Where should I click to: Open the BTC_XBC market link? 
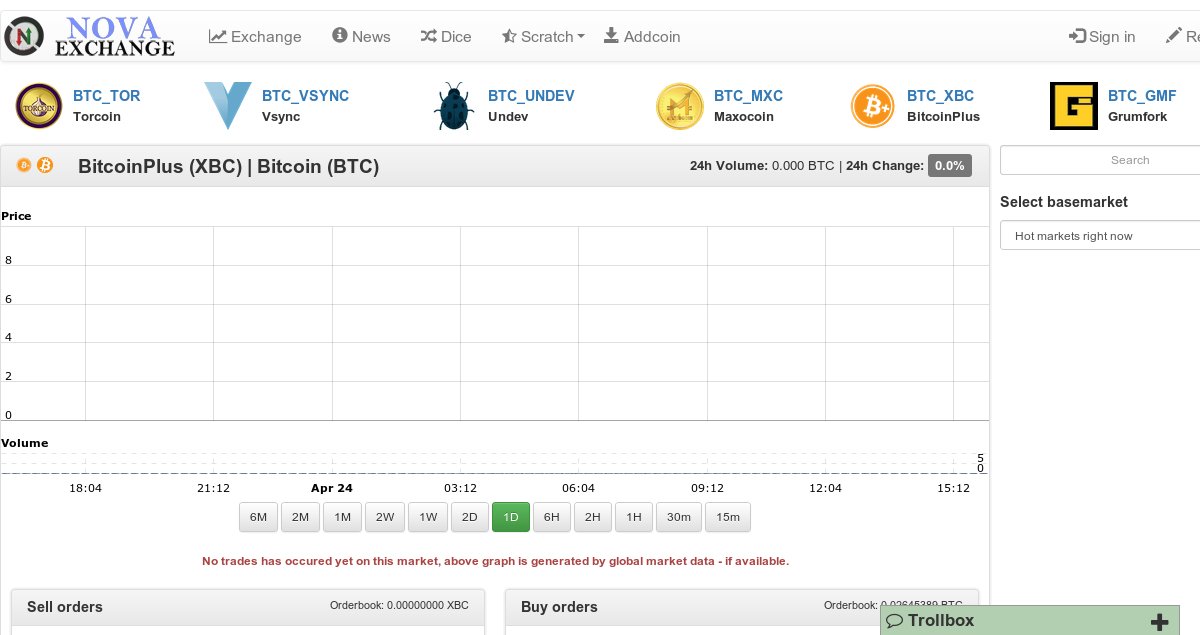(x=940, y=96)
